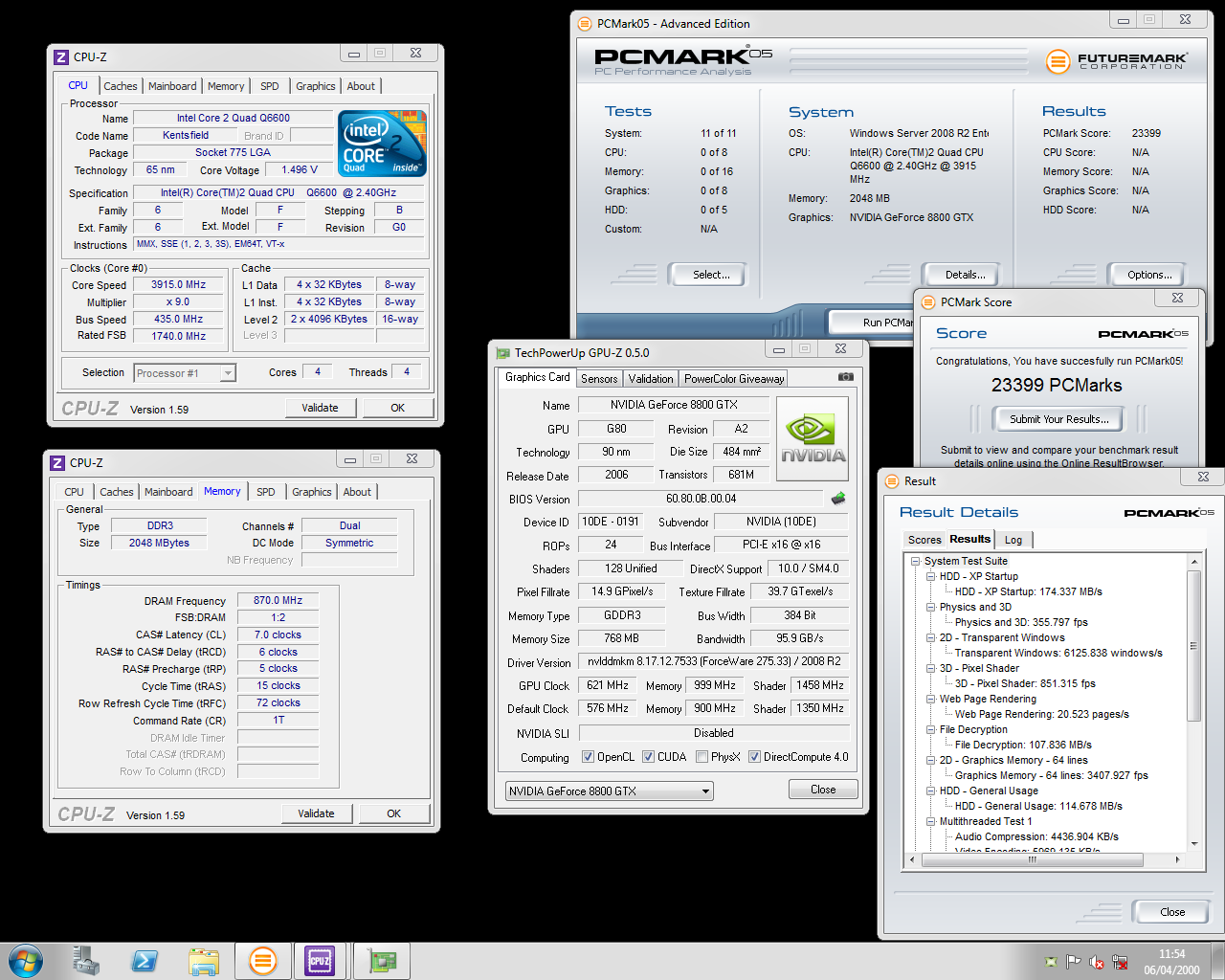This screenshot has width=1225, height=980.
Task: Click Submit Your Results... button
Action: 1058,419
